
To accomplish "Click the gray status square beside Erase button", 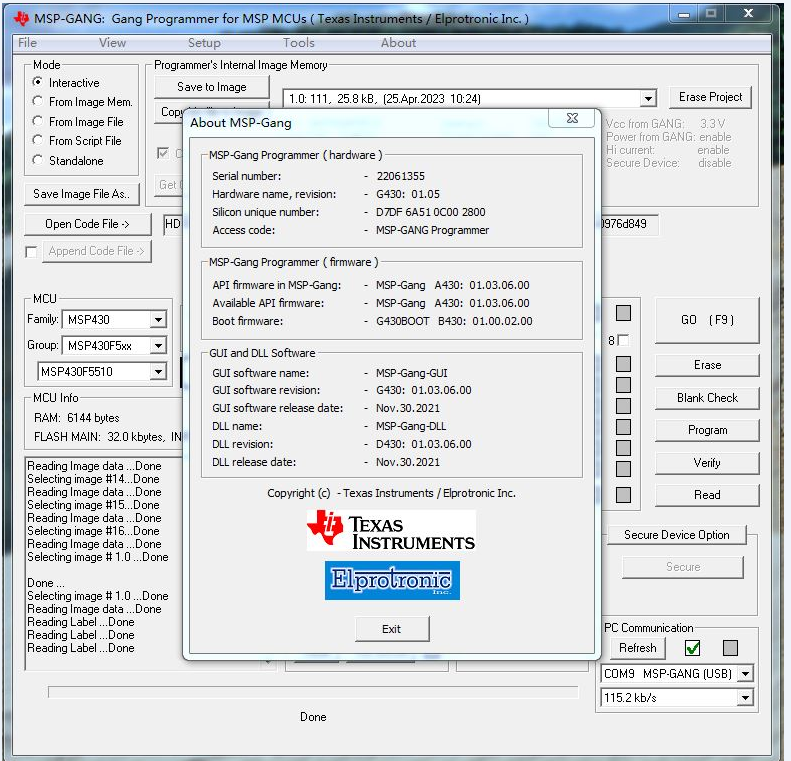I will tap(624, 364).
